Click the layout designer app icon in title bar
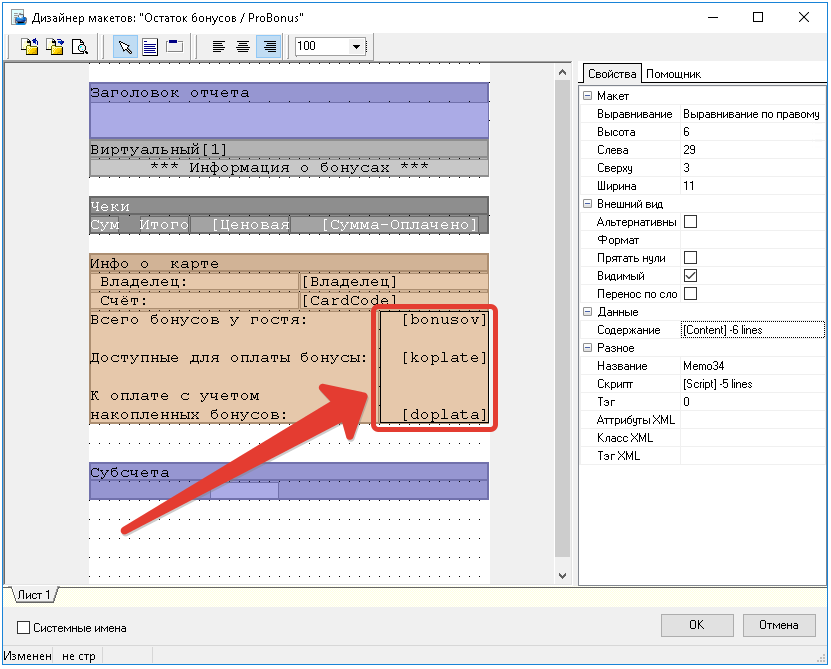Viewport: 831px width, 669px height. click(19, 17)
